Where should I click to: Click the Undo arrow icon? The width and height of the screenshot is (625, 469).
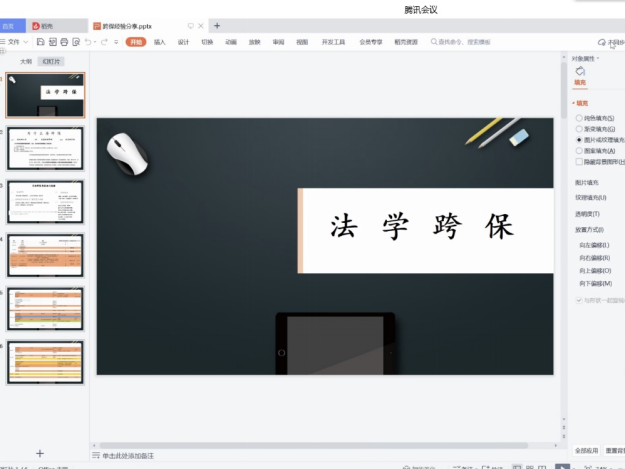click(88, 42)
